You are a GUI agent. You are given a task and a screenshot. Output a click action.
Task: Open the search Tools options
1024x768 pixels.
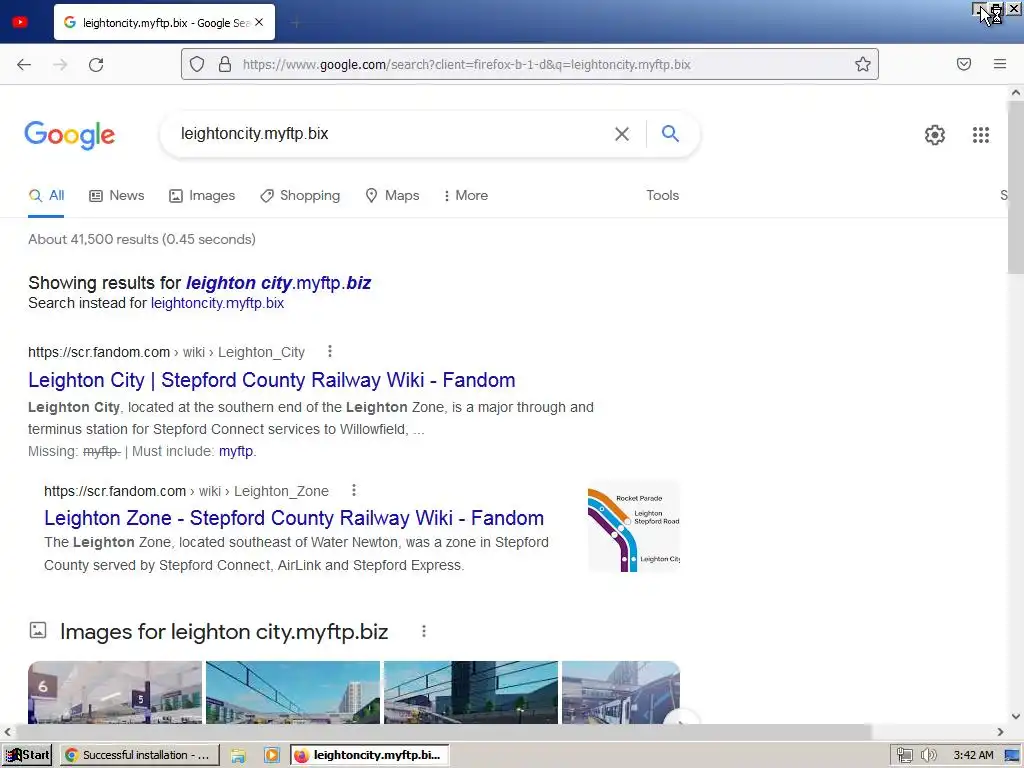click(662, 195)
